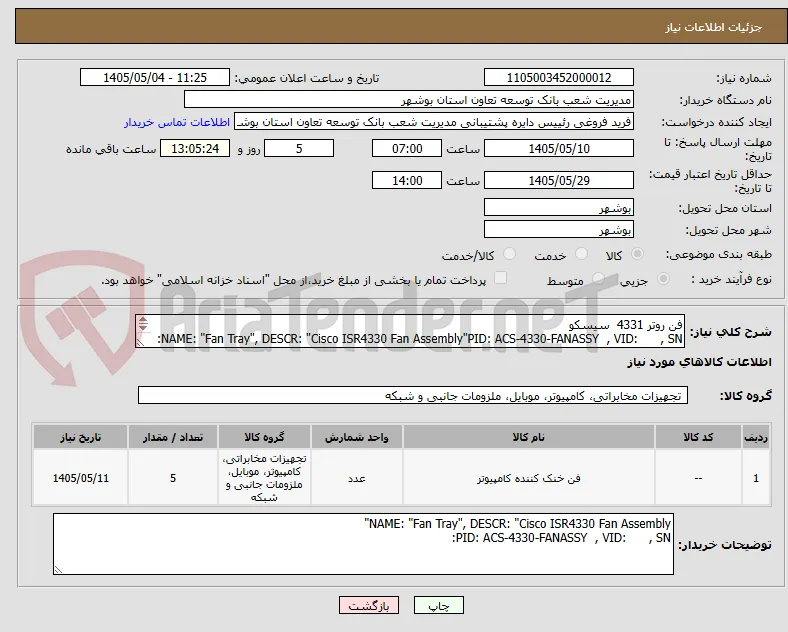Click the remaining time field 13:05:24

click(x=195, y=149)
